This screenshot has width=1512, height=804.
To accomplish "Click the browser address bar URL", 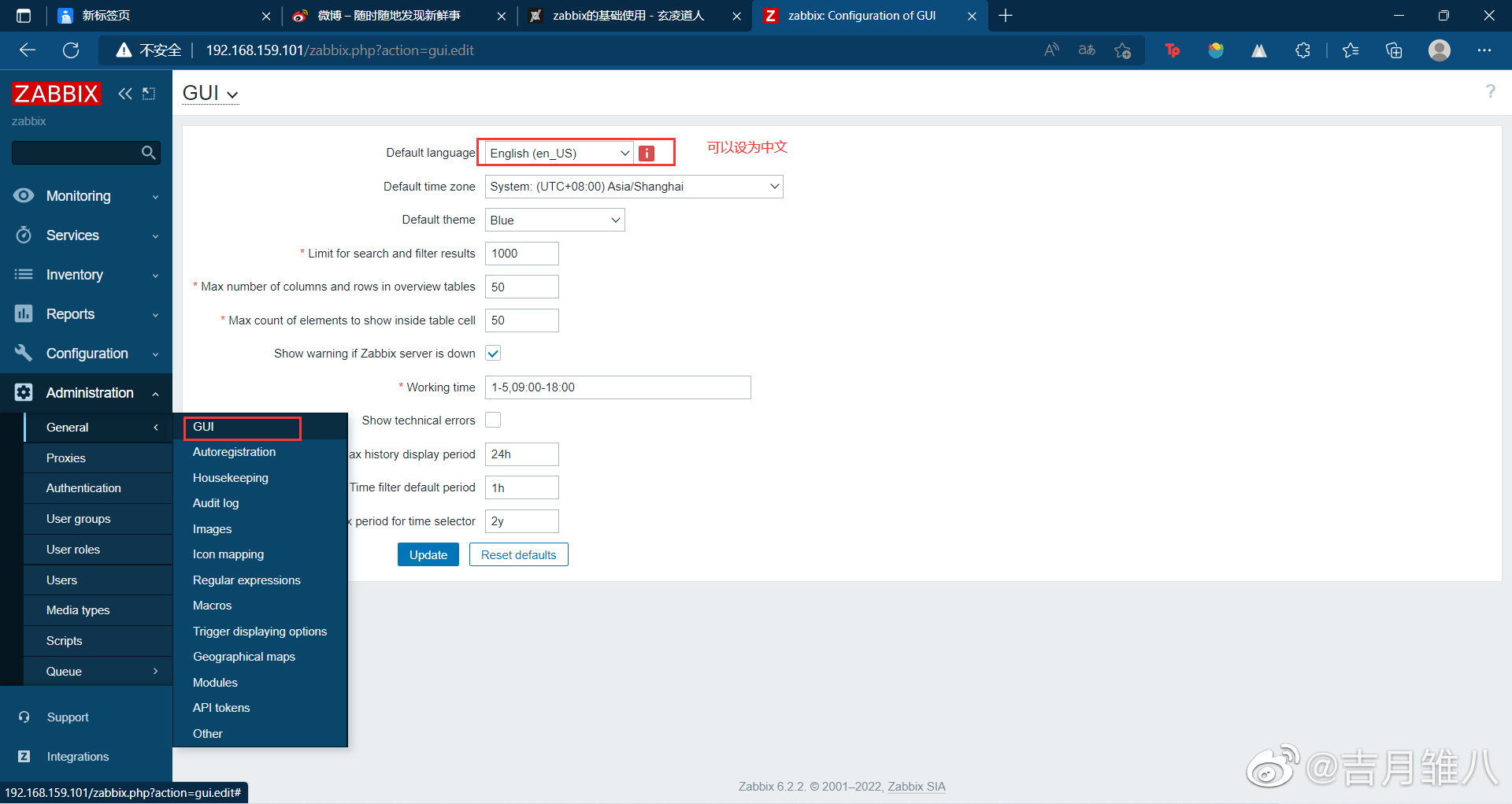I will coord(340,50).
